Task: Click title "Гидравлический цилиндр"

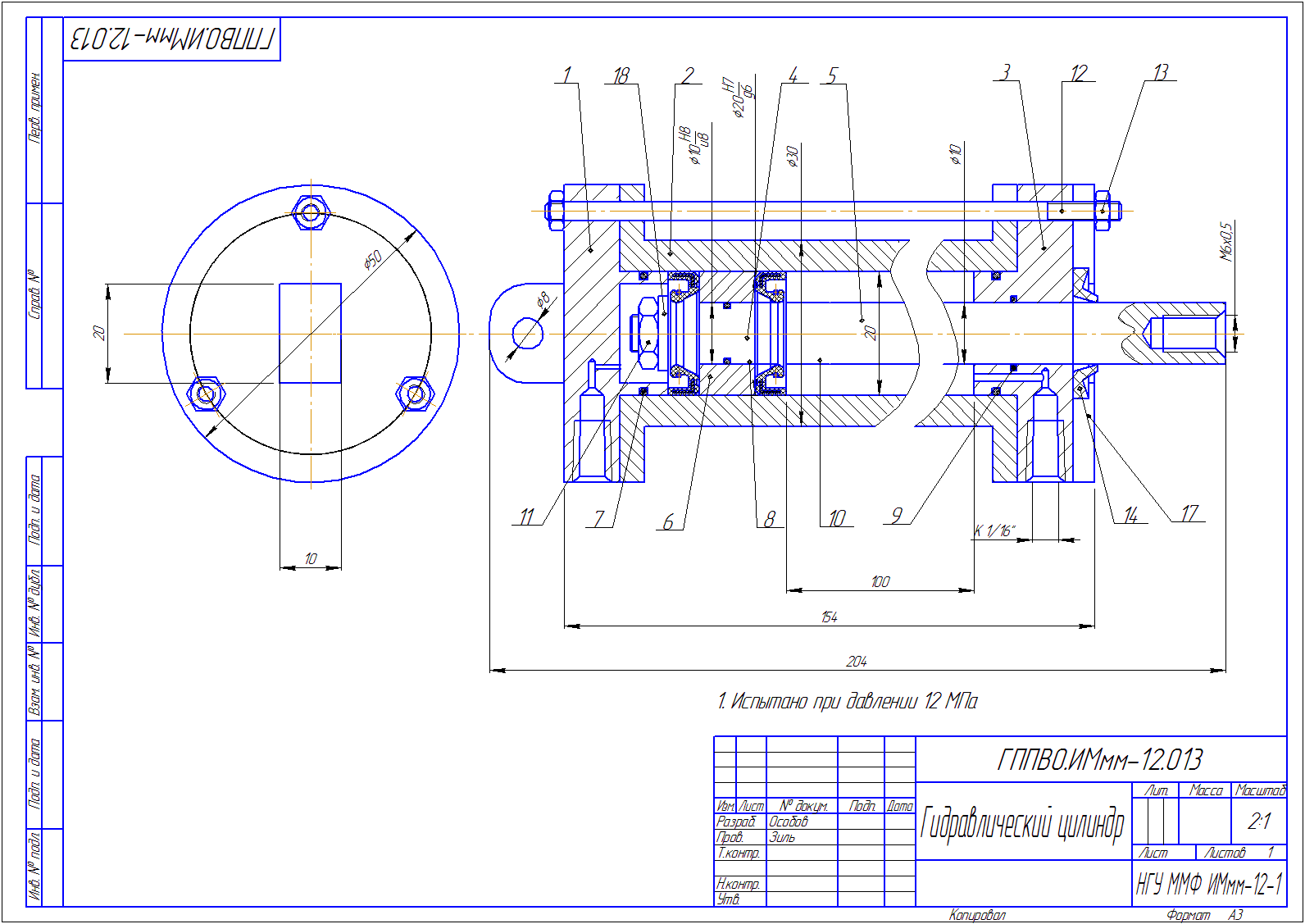Action: click(1022, 823)
